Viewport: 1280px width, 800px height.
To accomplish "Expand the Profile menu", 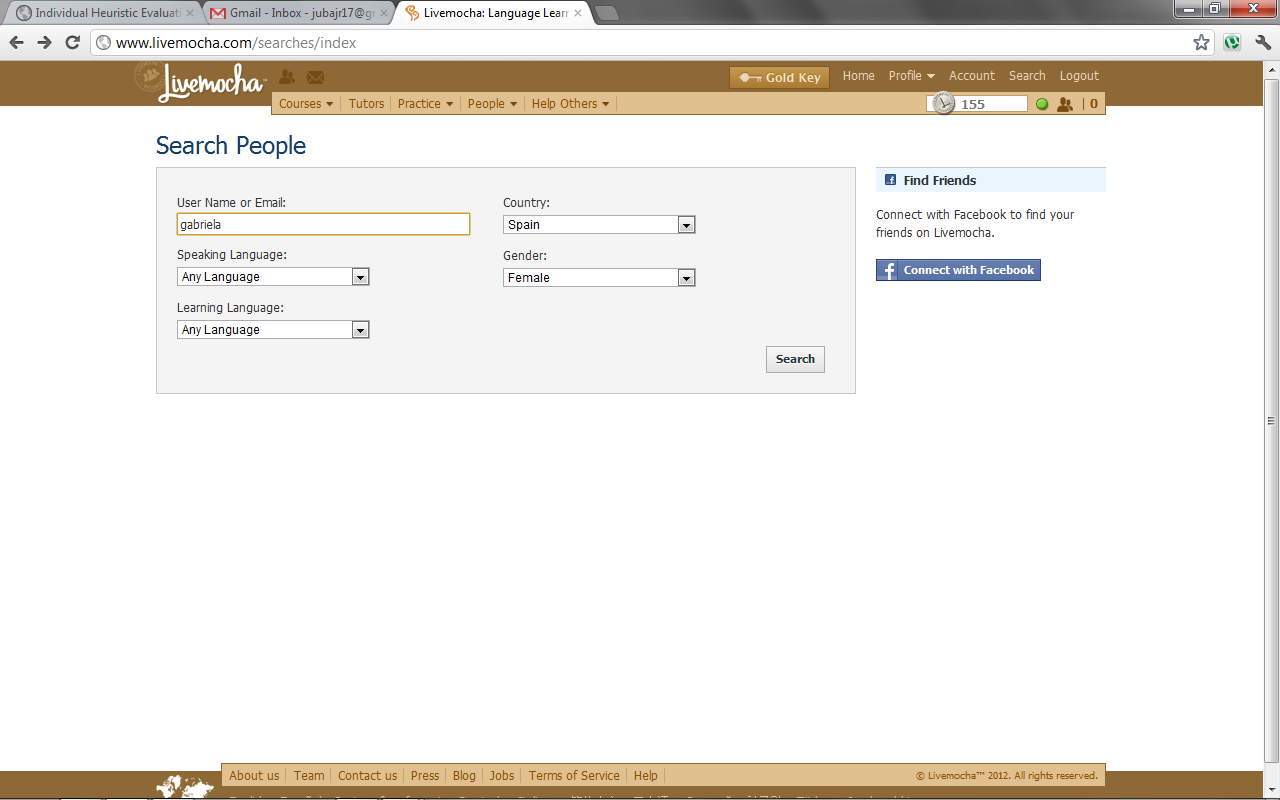I will tap(911, 76).
